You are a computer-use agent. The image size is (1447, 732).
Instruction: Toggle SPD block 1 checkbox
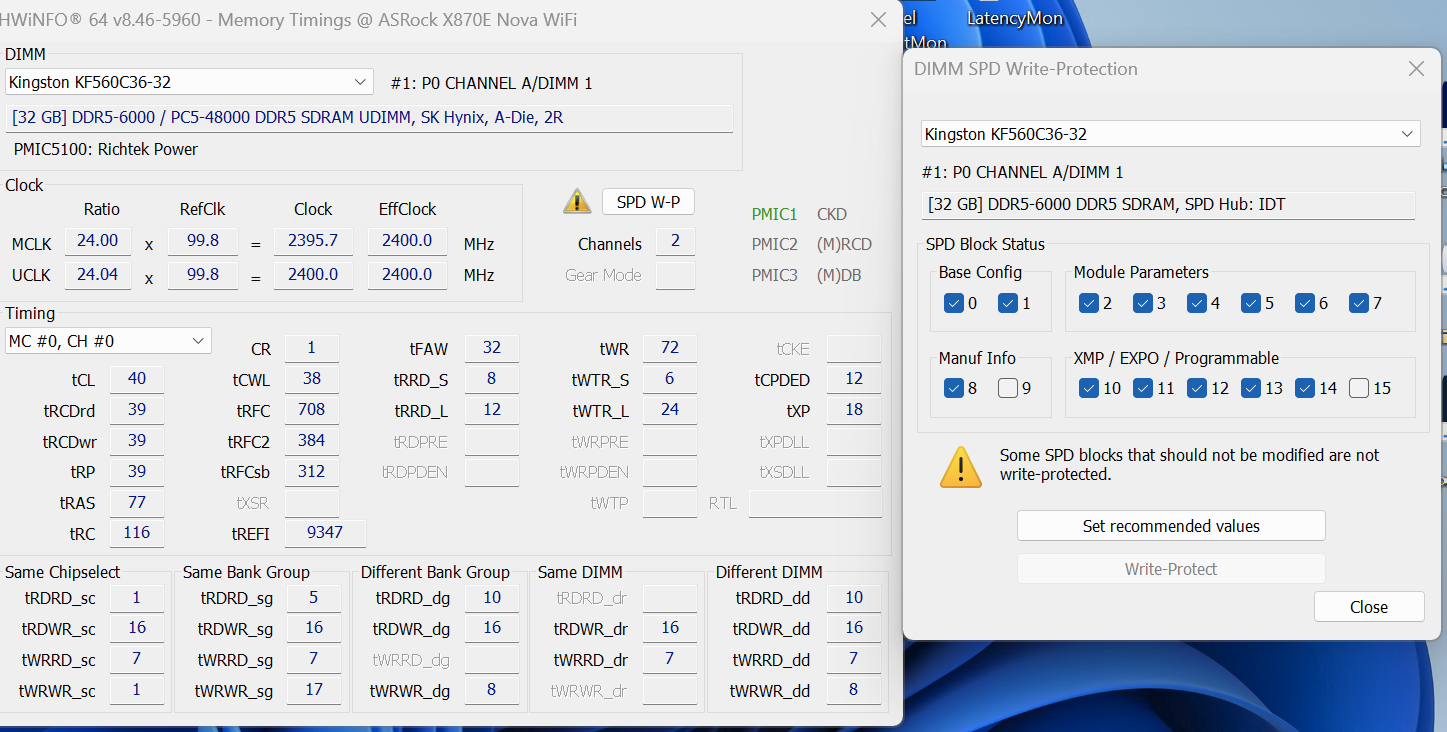[x=1007, y=303]
